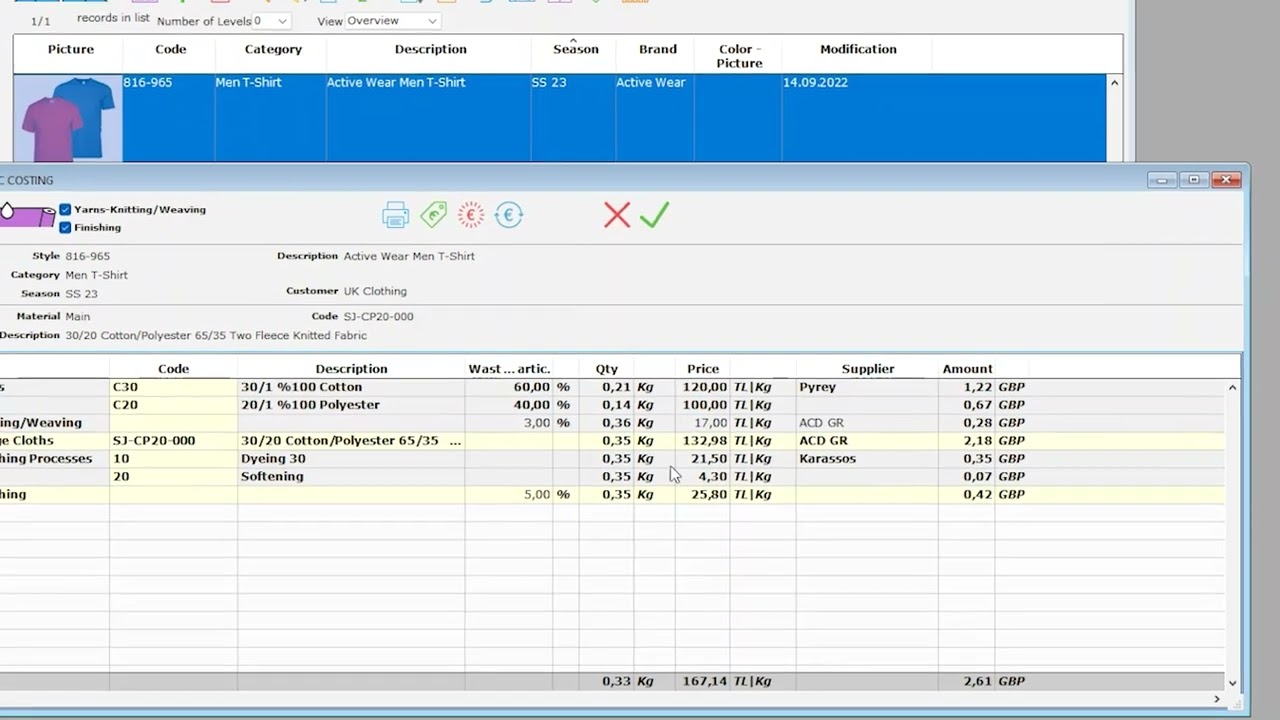Select the C20 code cell
Image resolution: width=1280 pixels, height=720 pixels.
point(173,405)
